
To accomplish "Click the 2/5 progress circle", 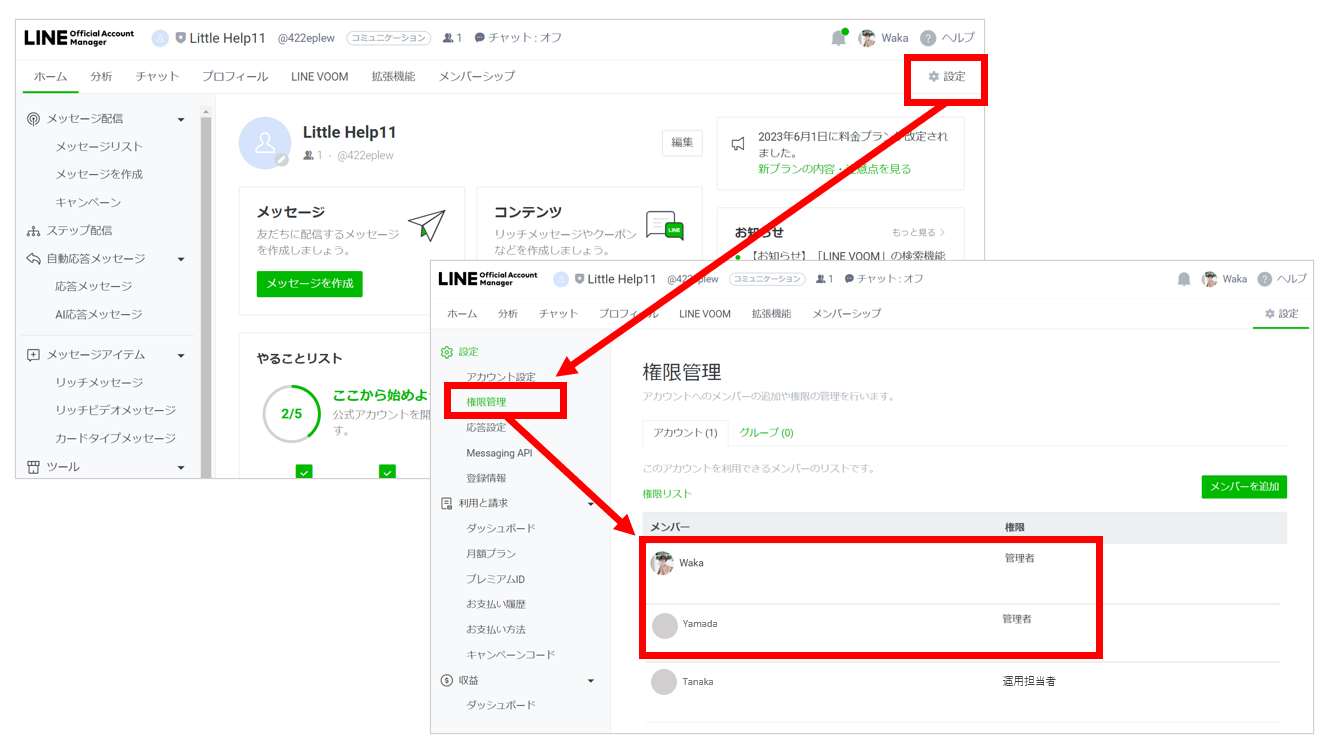I will (291, 413).
